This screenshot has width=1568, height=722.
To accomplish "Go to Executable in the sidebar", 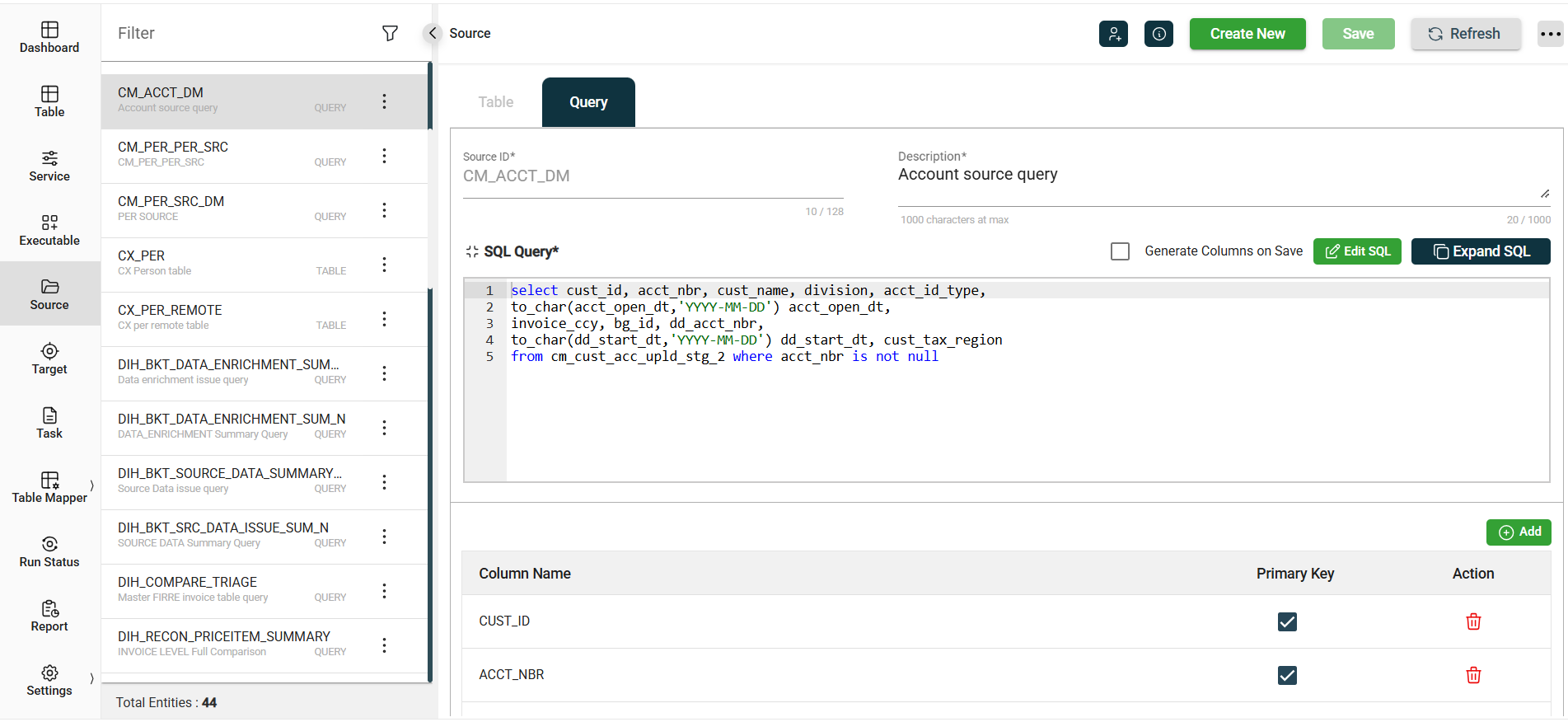I will [49, 230].
